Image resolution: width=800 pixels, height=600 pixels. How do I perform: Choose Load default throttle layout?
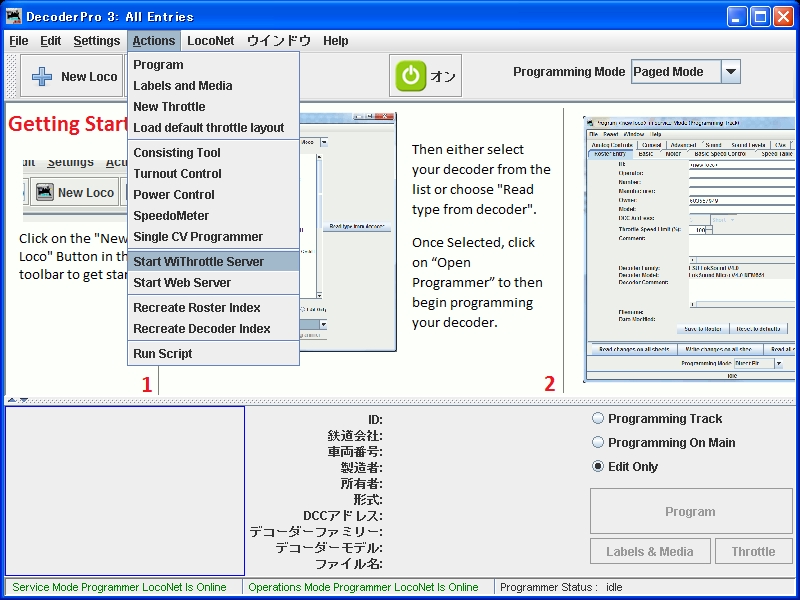click(213, 128)
